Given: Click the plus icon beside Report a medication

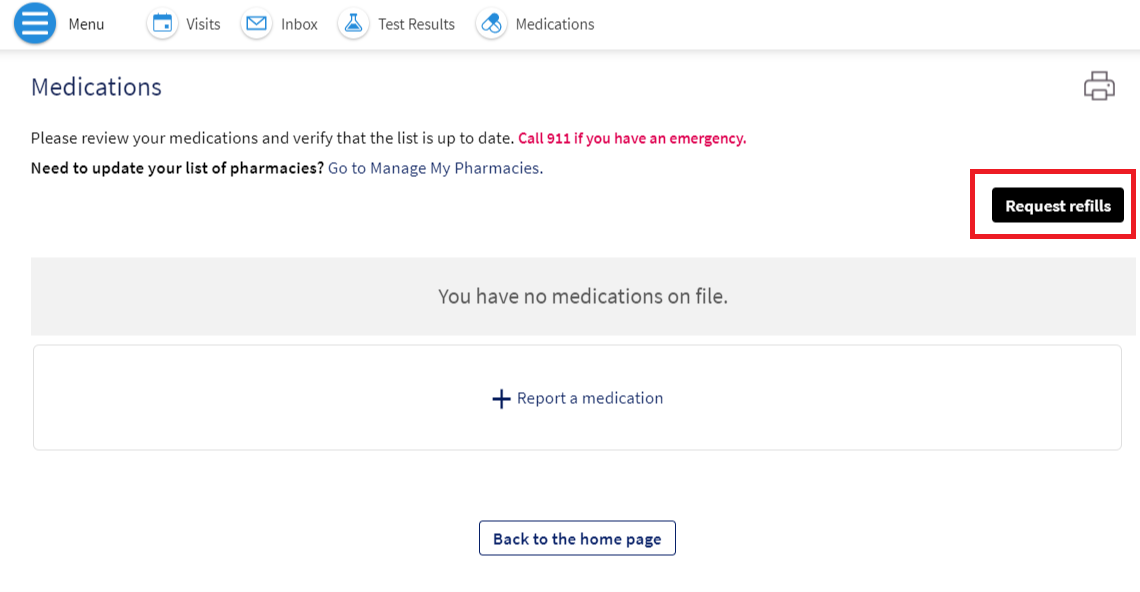Looking at the screenshot, I should pyautogui.click(x=500, y=398).
